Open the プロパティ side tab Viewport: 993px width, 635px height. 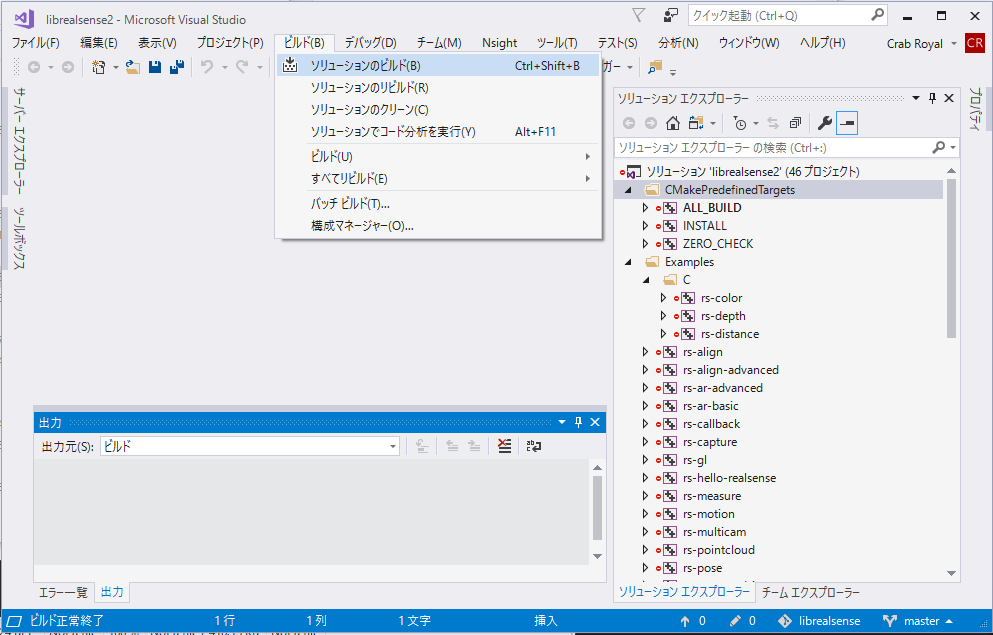975,109
